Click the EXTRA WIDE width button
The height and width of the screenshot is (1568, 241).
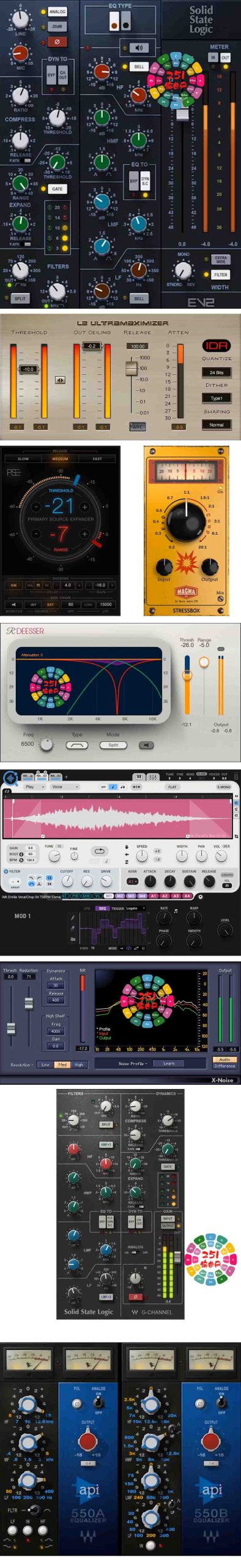[220, 259]
